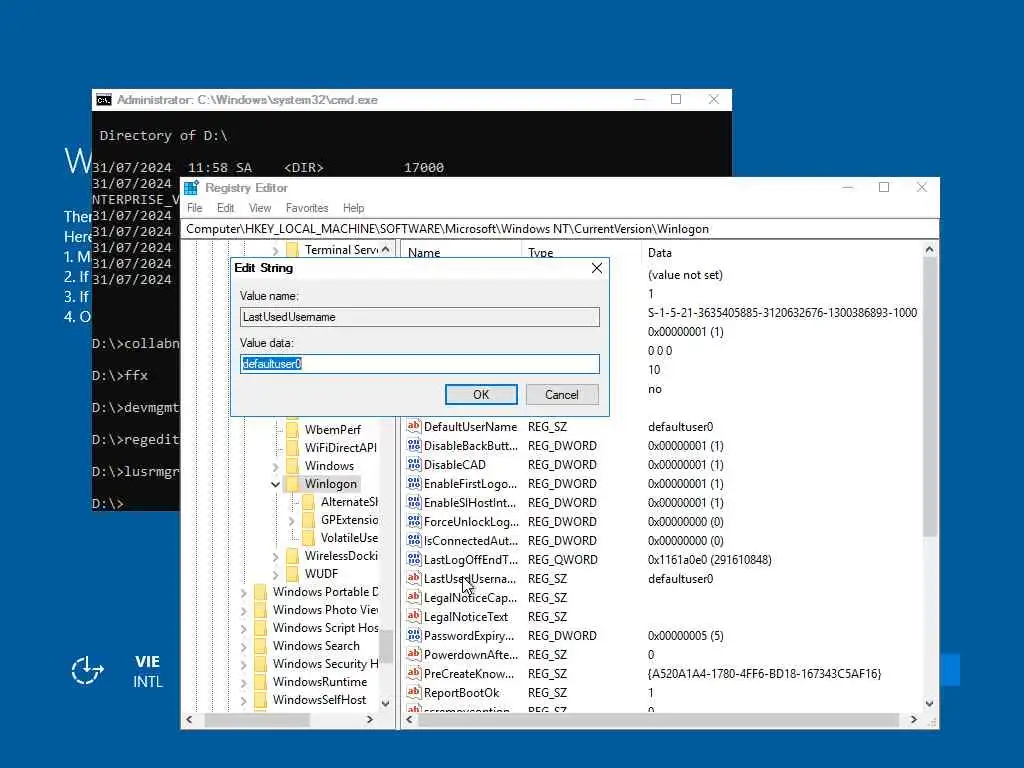Click the LastLogOffEndT QWORD icon
The height and width of the screenshot is (768, 1024).
click(413, 559)
